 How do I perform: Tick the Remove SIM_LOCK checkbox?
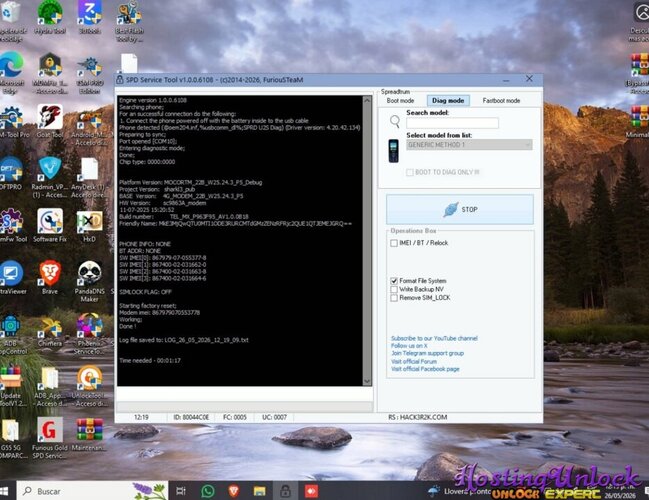[x=394, y=298]
